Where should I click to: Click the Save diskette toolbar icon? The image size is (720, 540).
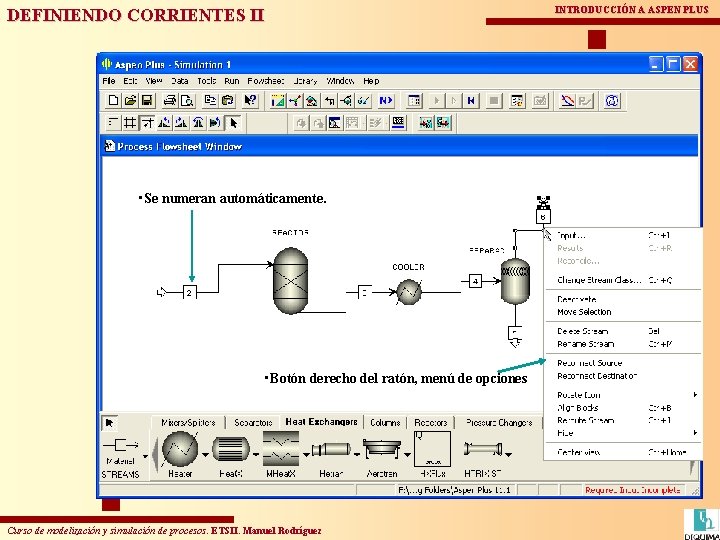(147, 100)
